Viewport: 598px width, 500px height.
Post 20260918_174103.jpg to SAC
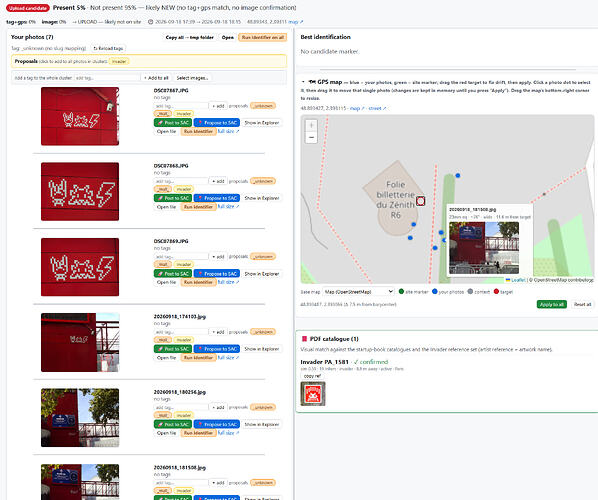(173, 349)
